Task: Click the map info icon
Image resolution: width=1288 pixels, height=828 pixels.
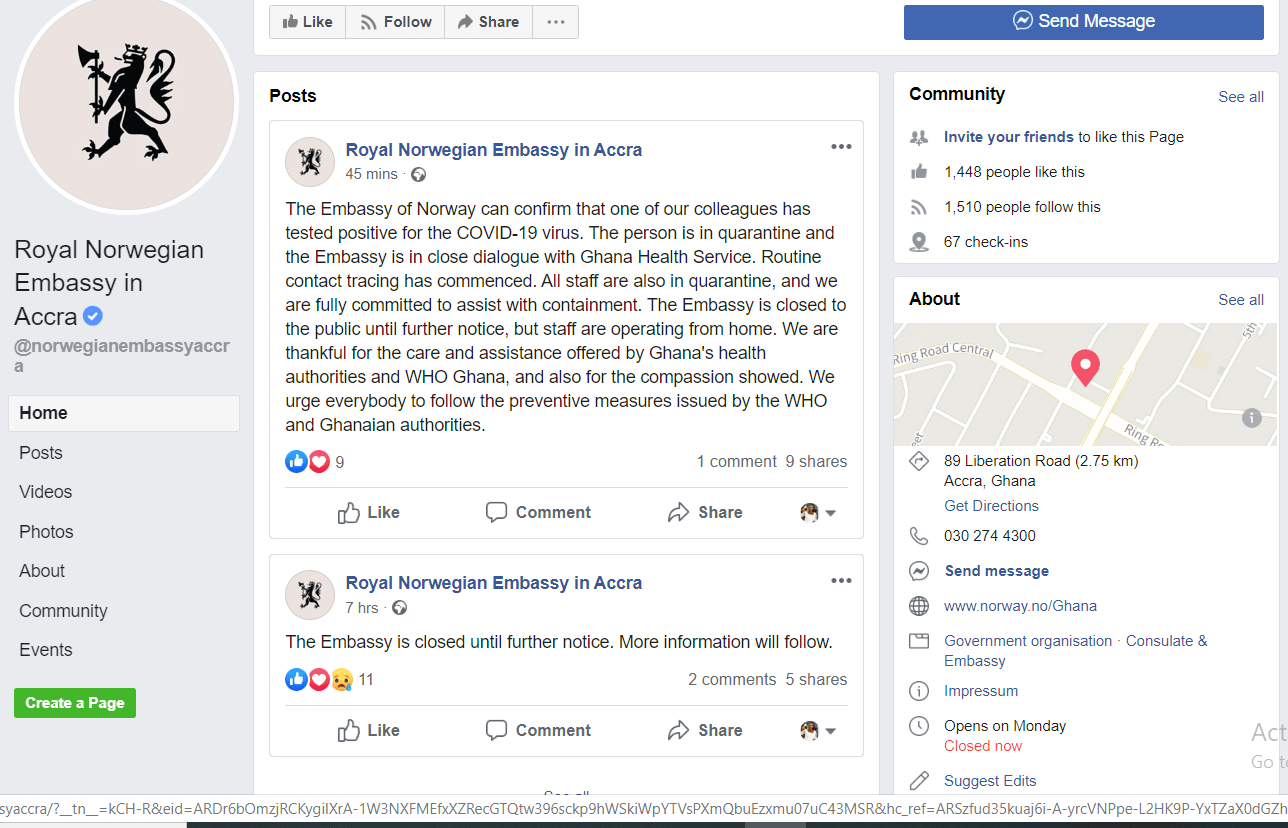Action: tap(1251, 418)
